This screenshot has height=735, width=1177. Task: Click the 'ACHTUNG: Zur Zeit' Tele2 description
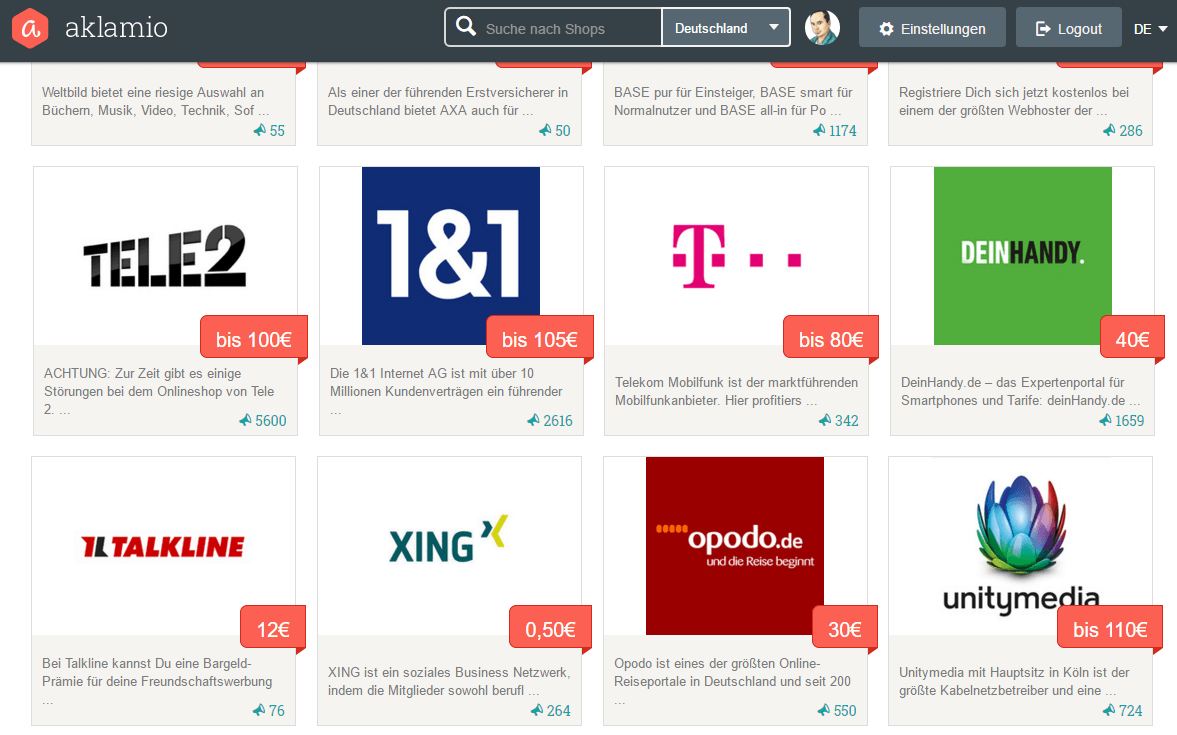[159, 391]
